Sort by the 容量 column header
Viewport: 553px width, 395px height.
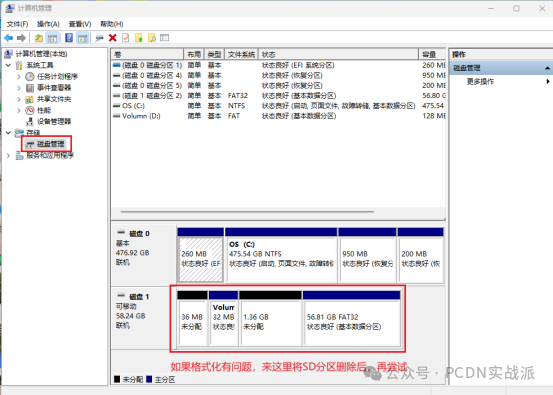[432, 54]
